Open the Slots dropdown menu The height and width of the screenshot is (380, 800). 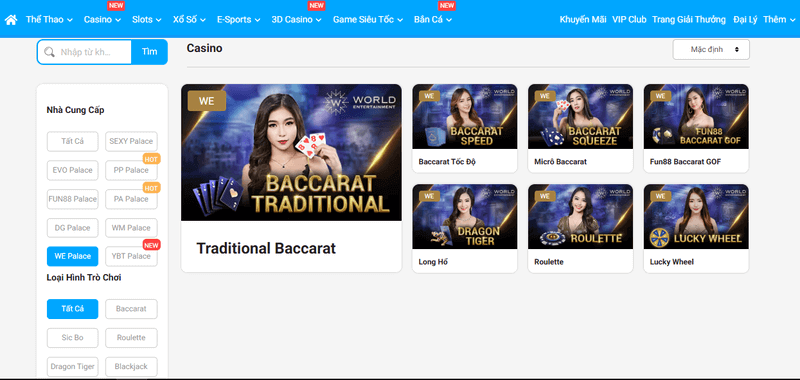[147, 20]
